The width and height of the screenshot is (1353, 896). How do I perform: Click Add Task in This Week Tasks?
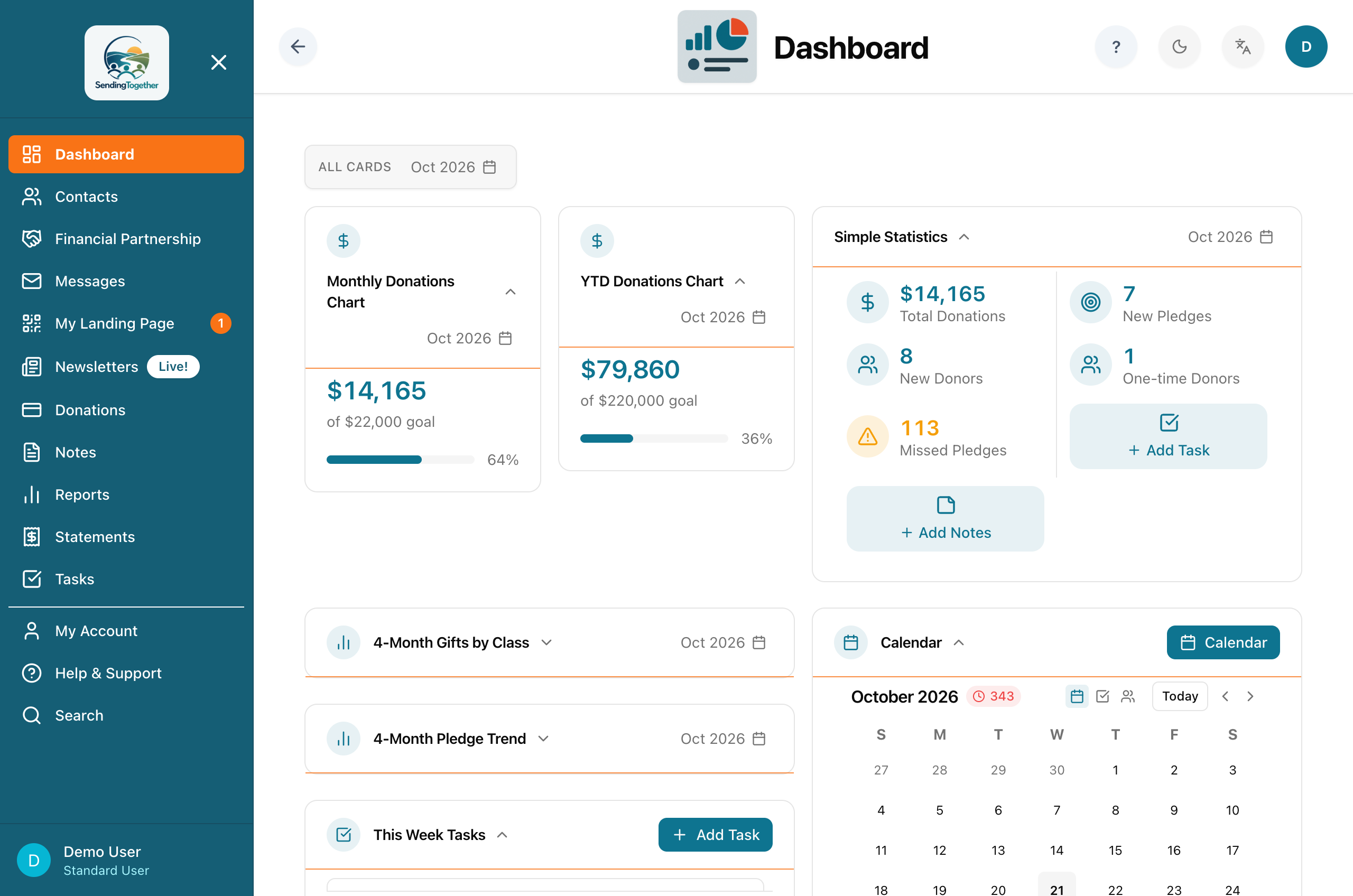click(x=715, y=835)
